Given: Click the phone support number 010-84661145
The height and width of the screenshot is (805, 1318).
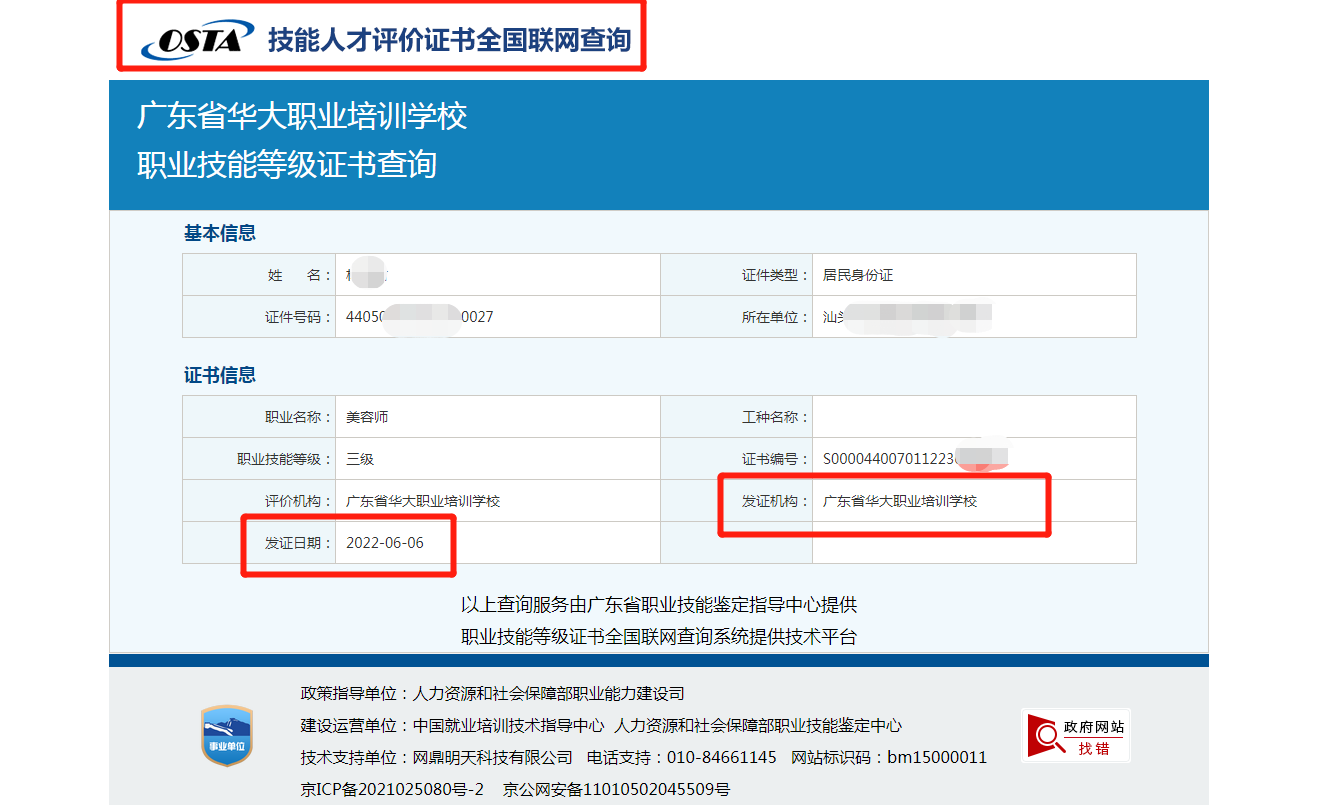Looking at the screenshot, I should point(723,757).
